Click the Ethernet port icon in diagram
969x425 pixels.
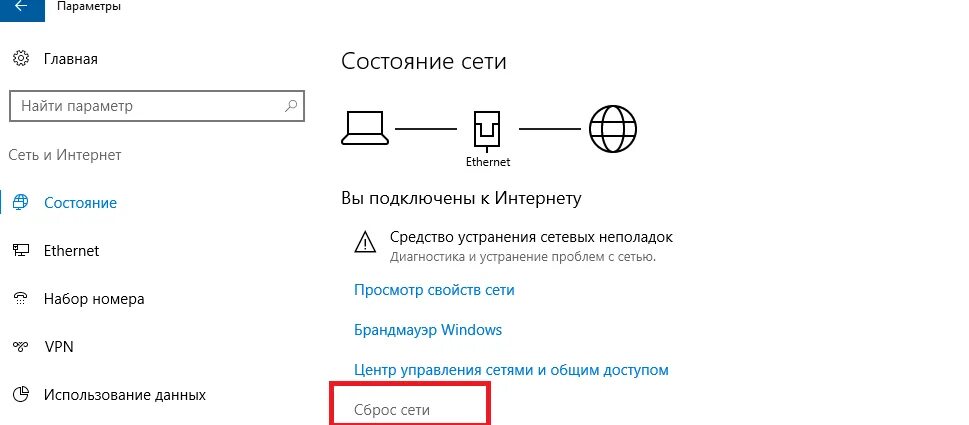pos(487,132)
